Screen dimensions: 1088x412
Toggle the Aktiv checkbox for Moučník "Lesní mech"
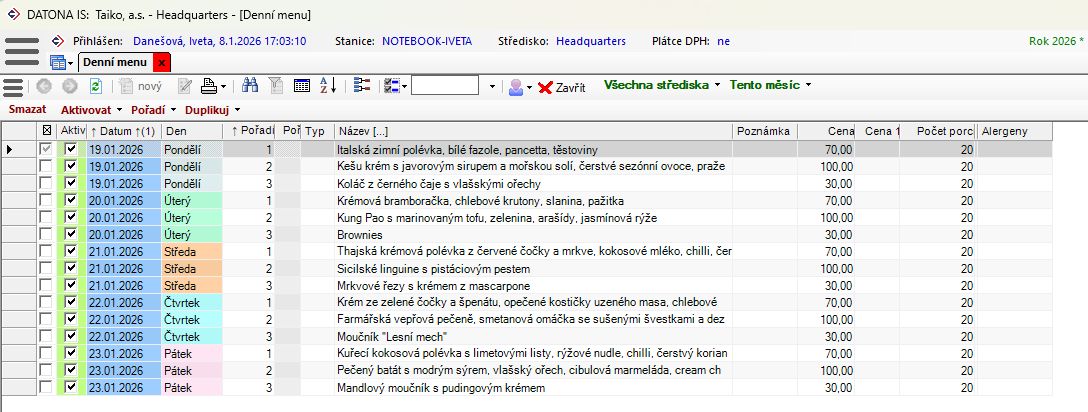pos(70,336)
